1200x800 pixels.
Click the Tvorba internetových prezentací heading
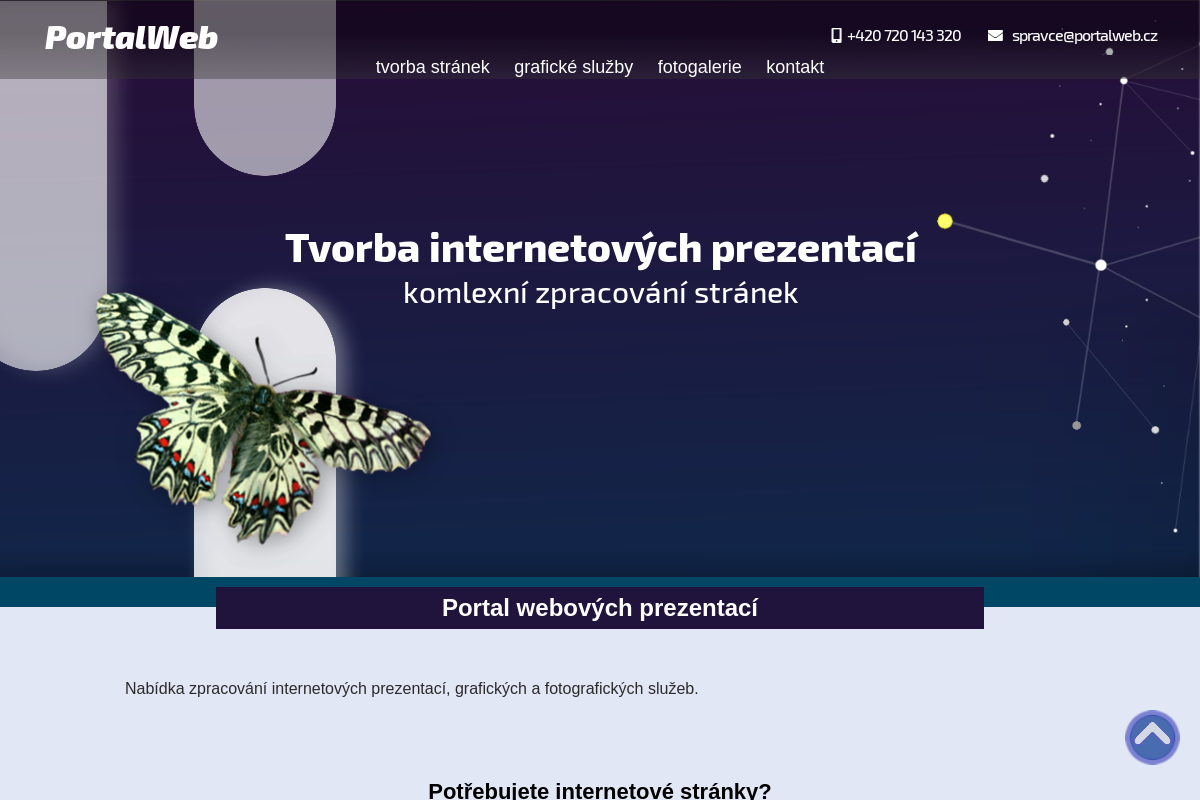pyautogui.click(x=600, y=247)
